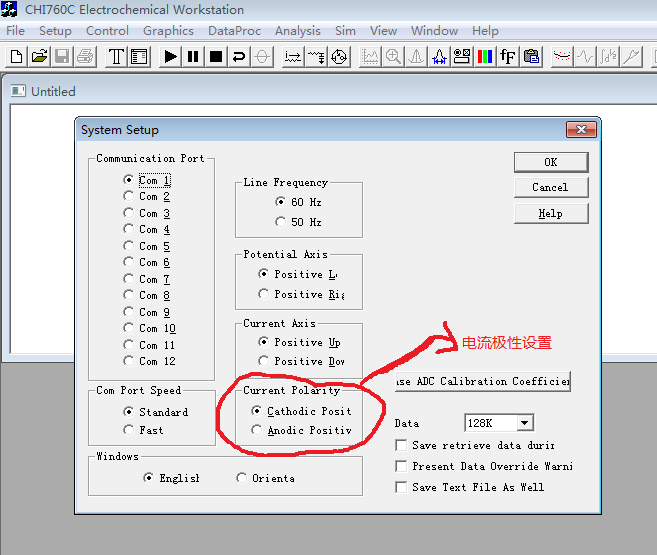The height and width of the screenshot is (555, 657).
Task: Open the Help menu in menu bar
Action: [485, 31]
